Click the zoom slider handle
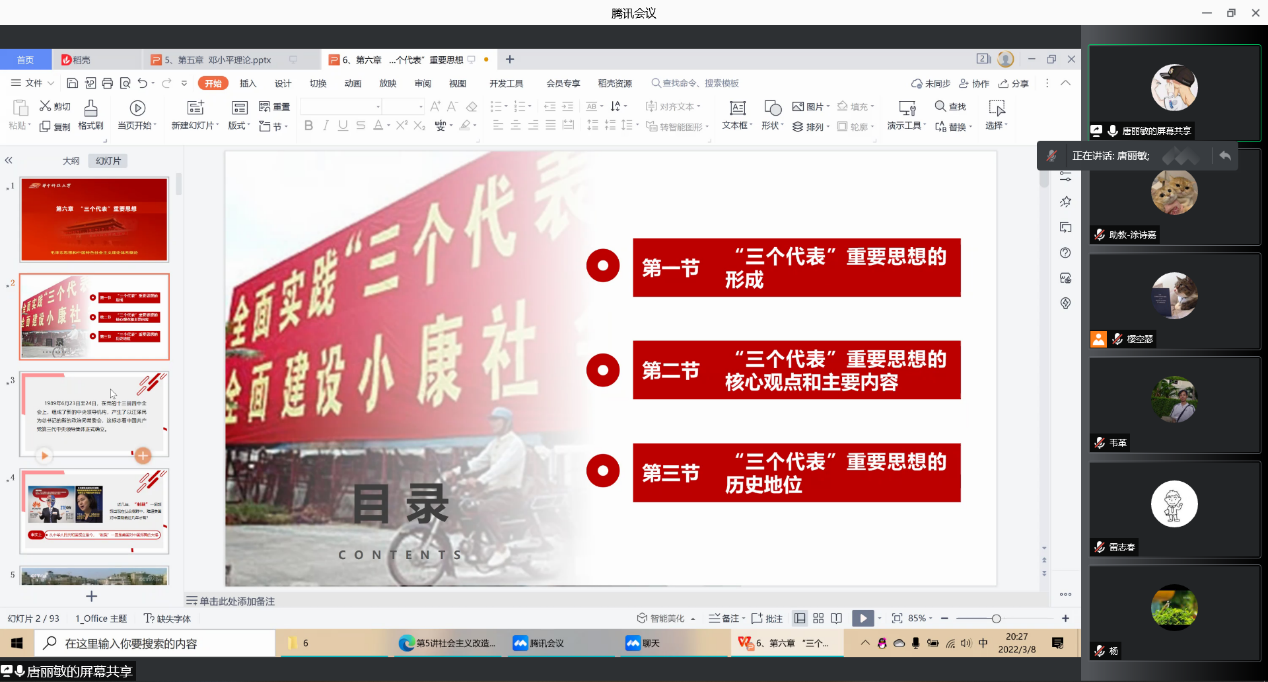1268x682 pixels. 996,619
